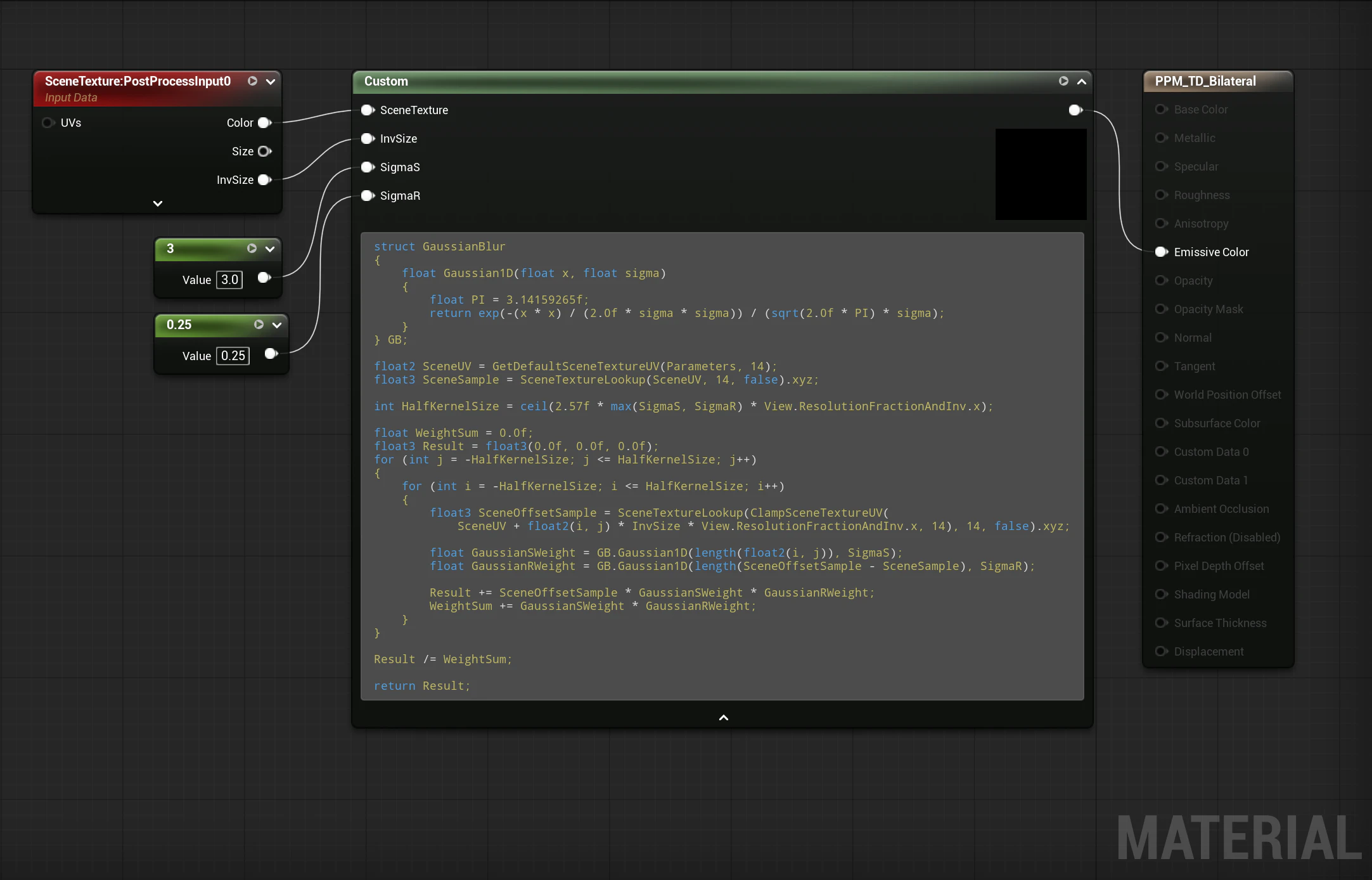The image size is (1372, 880).
Task: Select the PPM_TD_Bilateral node title
Action: pos(1205,81)
